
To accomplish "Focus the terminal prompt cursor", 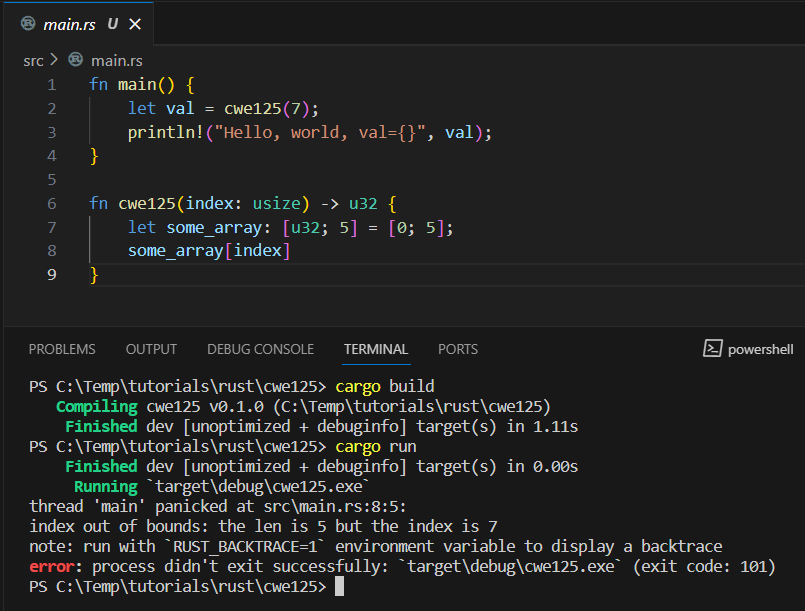I will [x=339, y=586].
